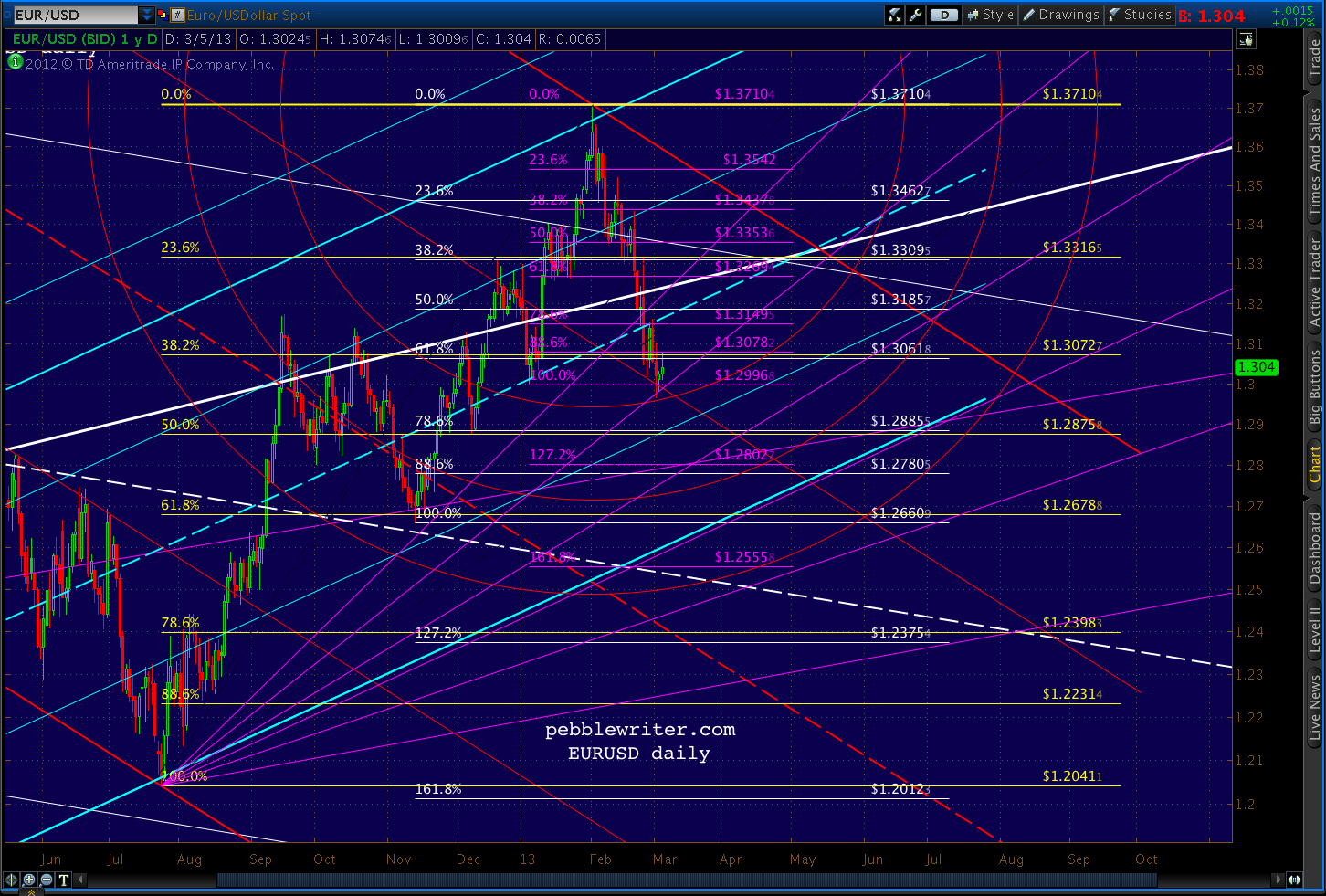Open the EUR/USD symbol dropdown arrow

(147, 15)
